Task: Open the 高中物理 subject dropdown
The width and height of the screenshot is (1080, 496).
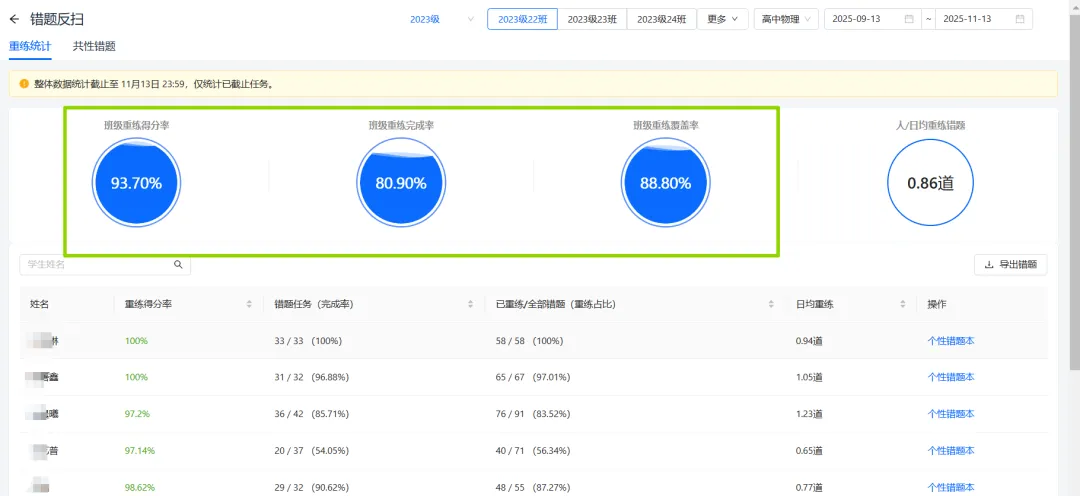Action: point(787,19)
